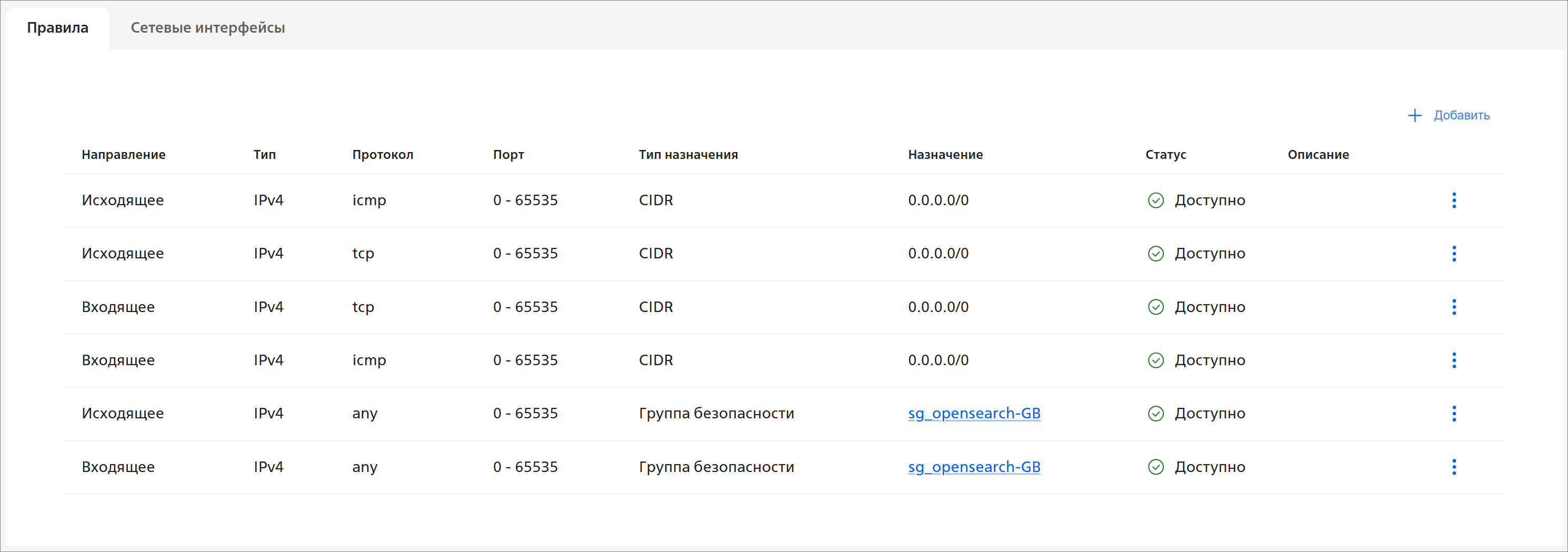The width and height of the screenshot is (1568, 552).
Task: Open actions menu for outgoing icmp rule
Action: [x=1454, y=200]
